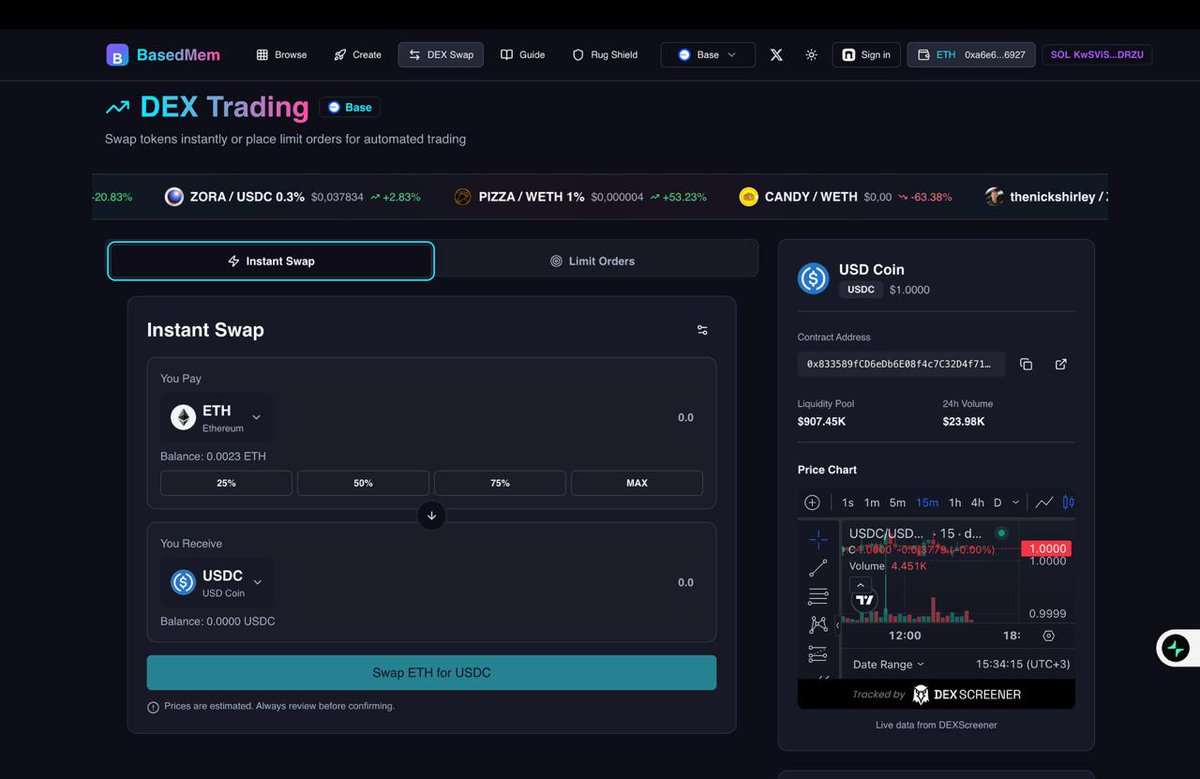Open the ETH wallet 0xa6e6...6927 button

coord(971,55)
